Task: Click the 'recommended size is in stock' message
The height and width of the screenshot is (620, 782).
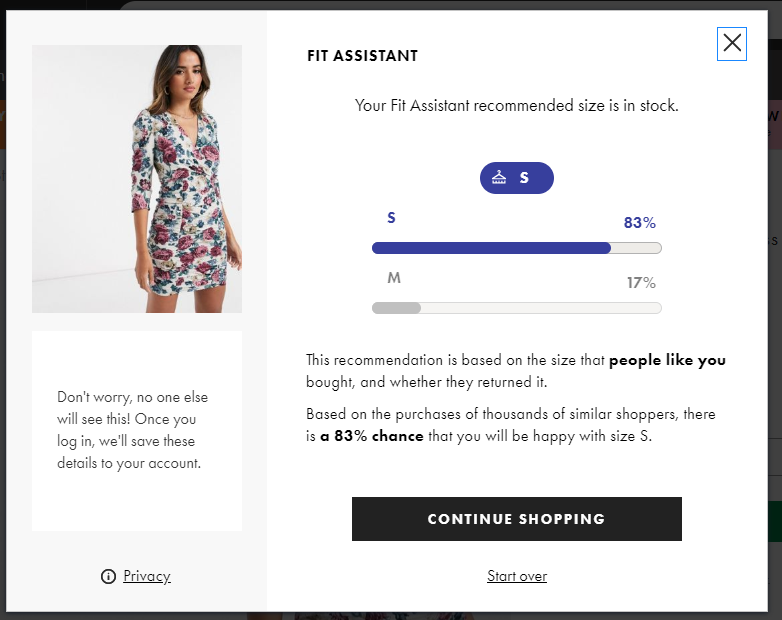Action: click(x=517, y=105)
